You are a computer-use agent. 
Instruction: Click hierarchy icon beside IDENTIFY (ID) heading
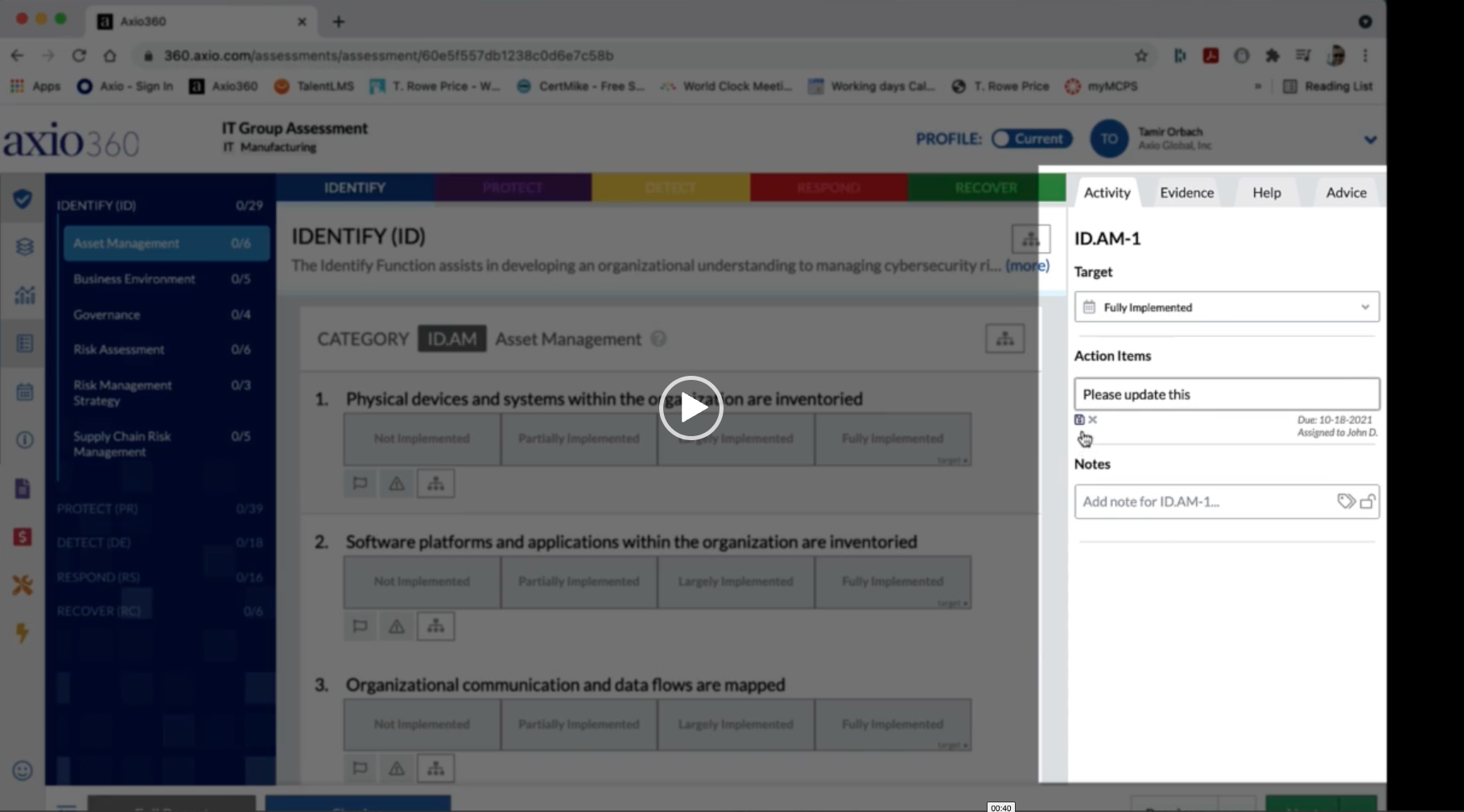tap(1030, 239)
